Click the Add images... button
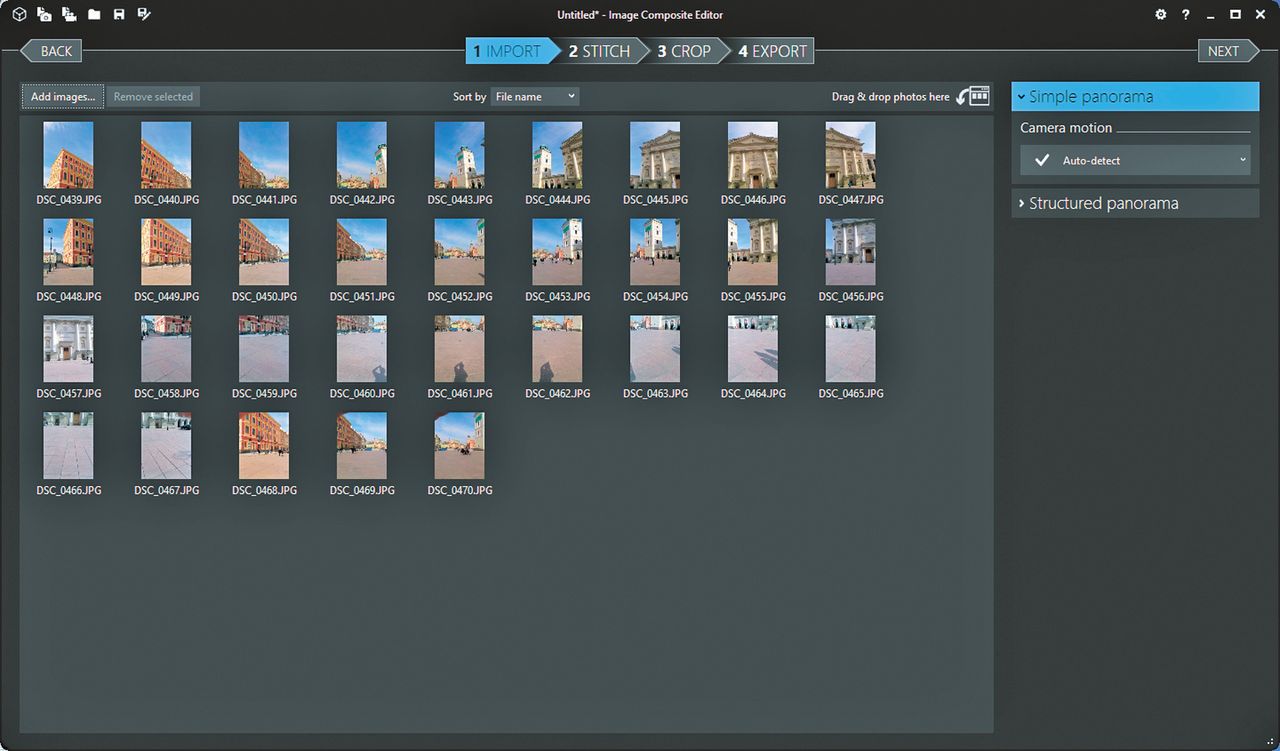The width and height of the screenshot is (1280, 751). click(x=63, y=97)
